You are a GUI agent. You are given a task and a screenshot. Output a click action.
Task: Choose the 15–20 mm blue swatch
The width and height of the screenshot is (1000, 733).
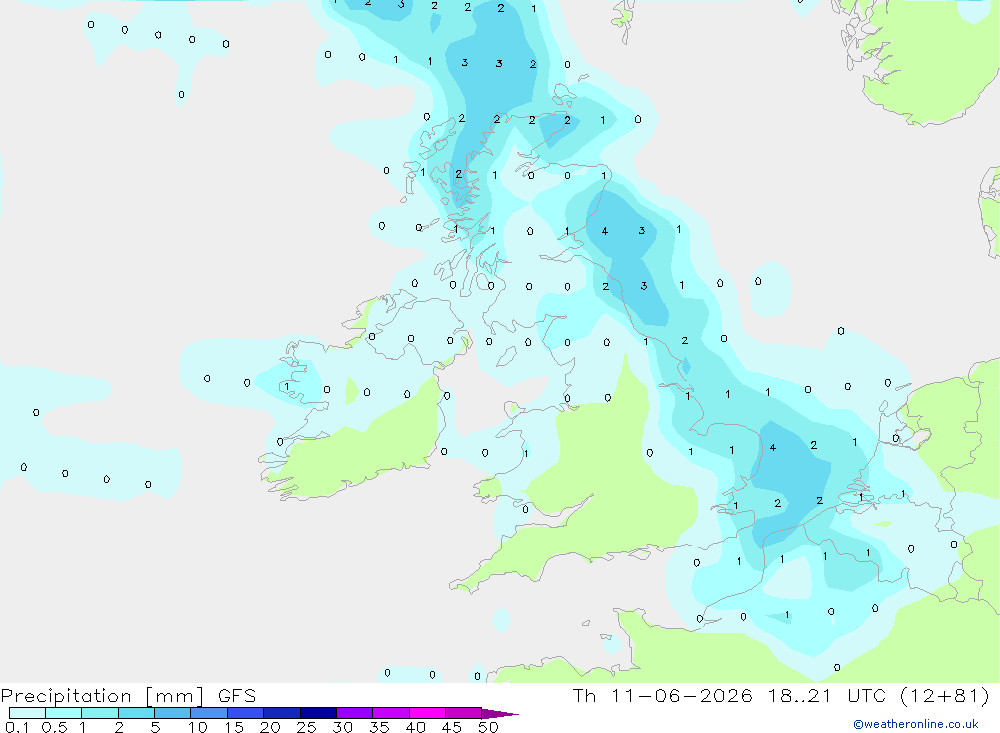point(246,713)
